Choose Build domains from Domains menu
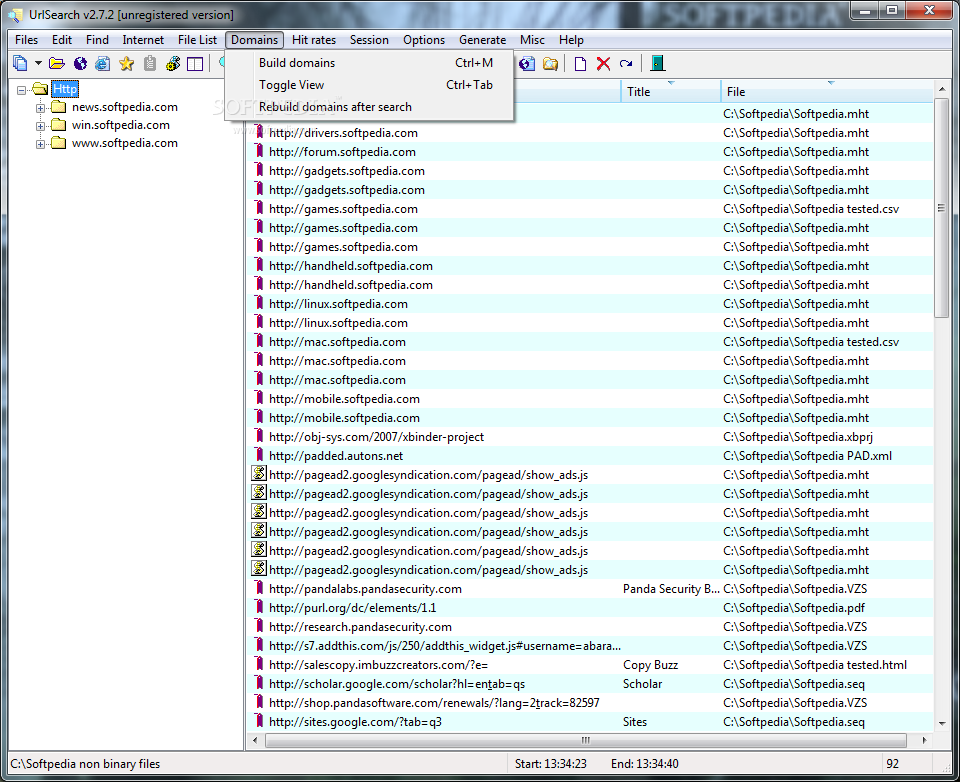 point(370,62)
